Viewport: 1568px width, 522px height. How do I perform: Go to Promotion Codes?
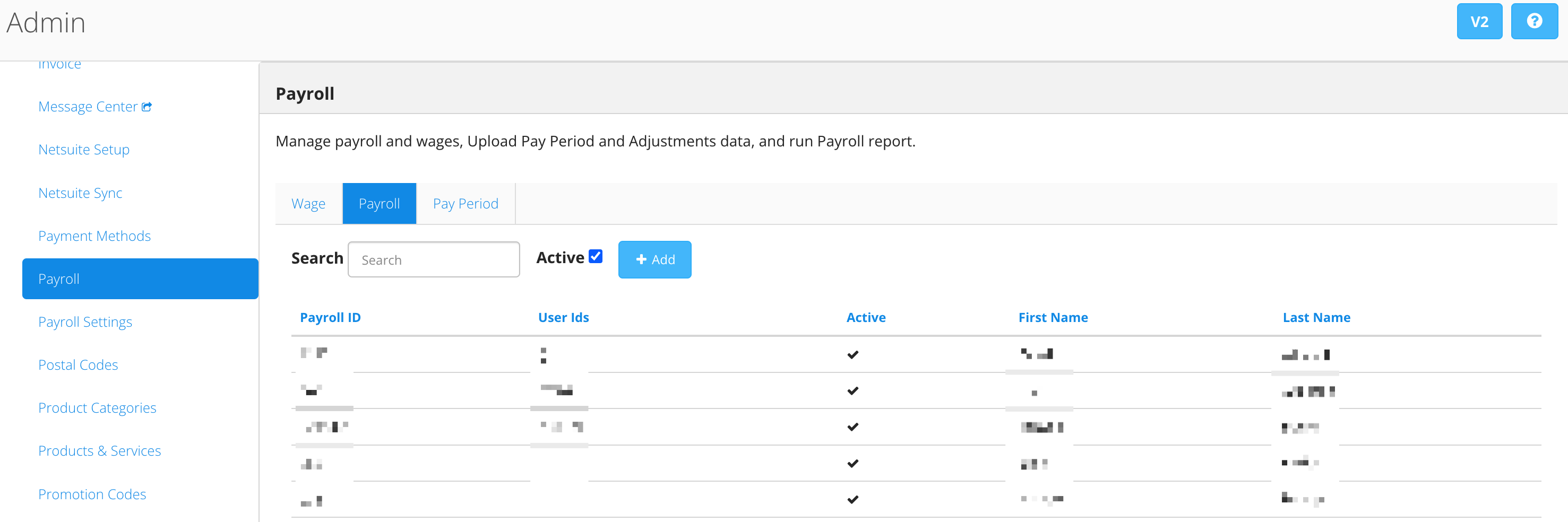pyautogui.click(x=92, y=494)
